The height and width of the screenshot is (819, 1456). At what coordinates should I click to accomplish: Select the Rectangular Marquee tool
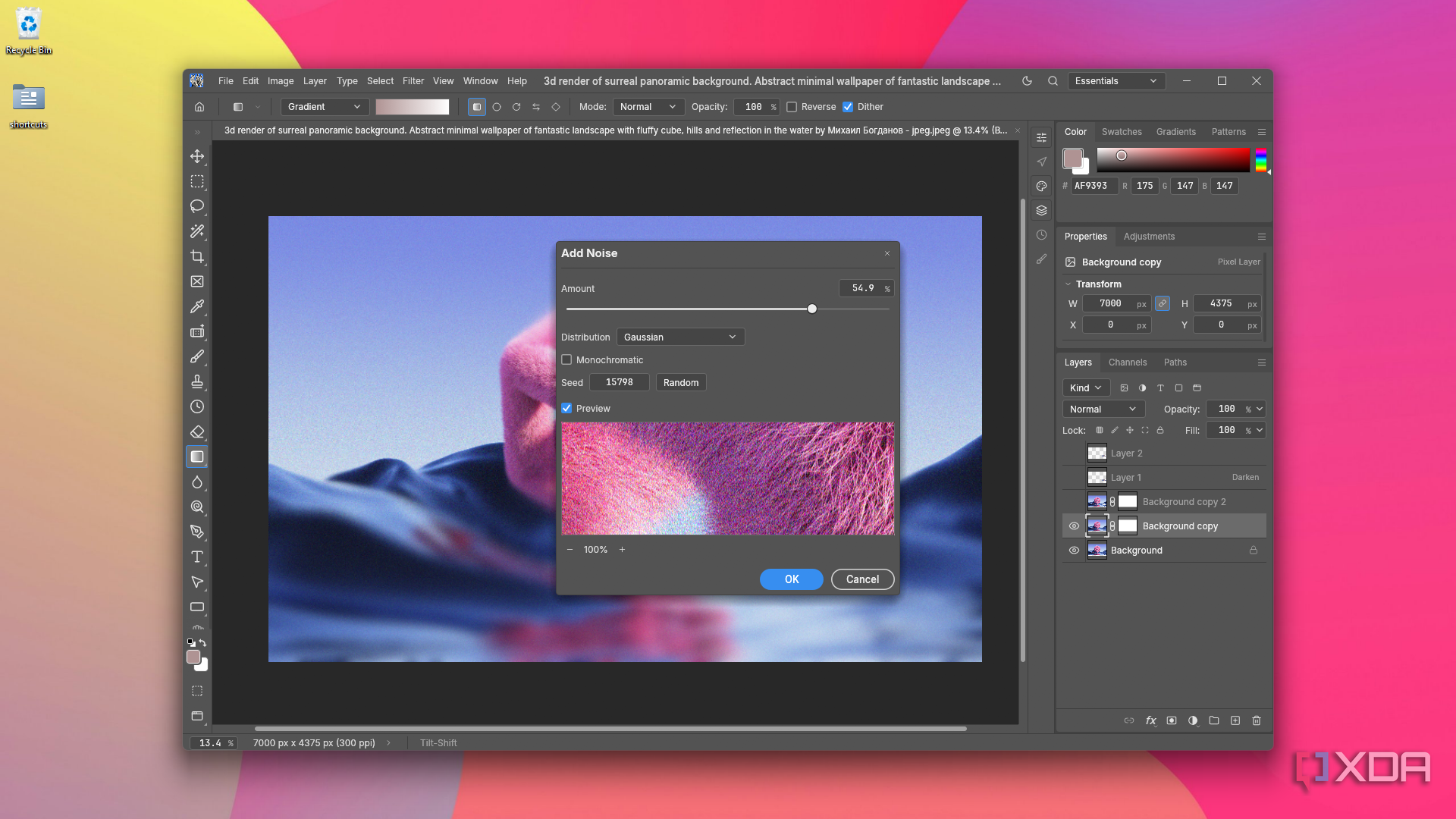point(197,181)
